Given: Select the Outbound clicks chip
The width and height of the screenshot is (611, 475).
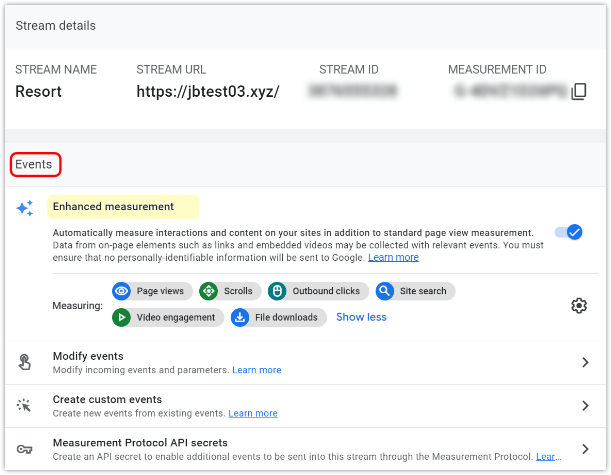Looking at the screenshot, I should 316,291.
